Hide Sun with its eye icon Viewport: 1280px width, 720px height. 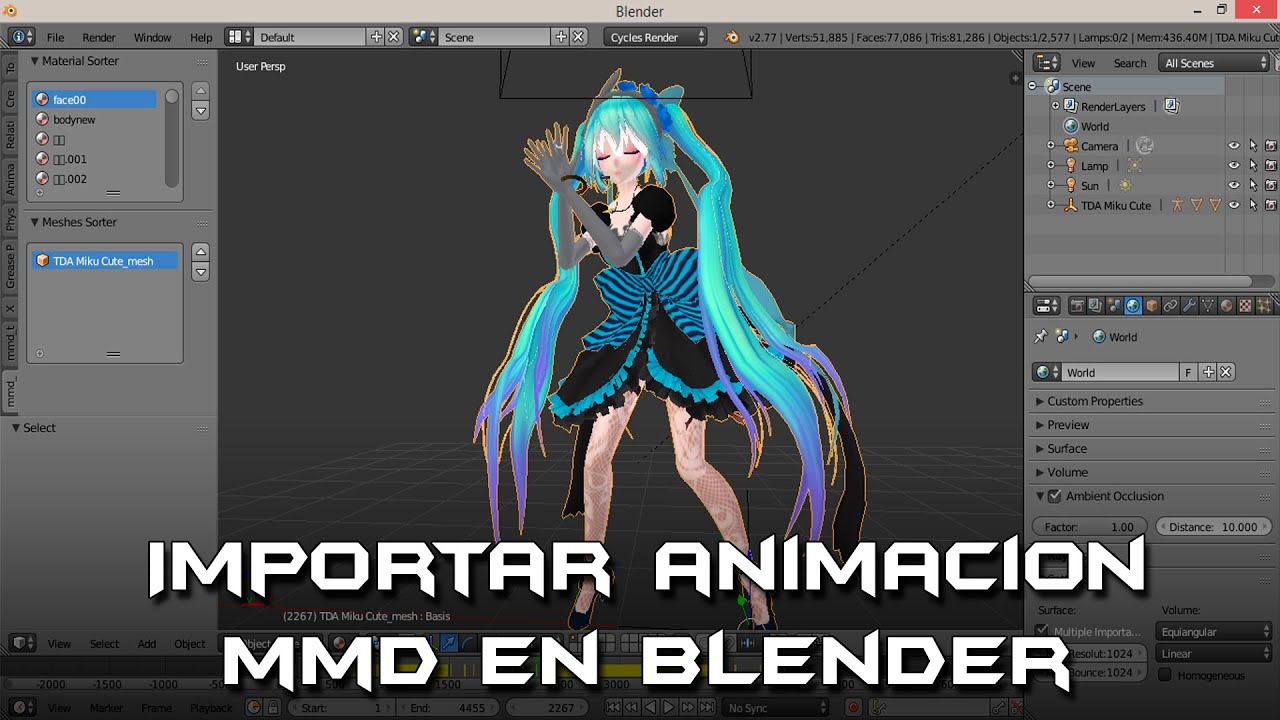1234,185
